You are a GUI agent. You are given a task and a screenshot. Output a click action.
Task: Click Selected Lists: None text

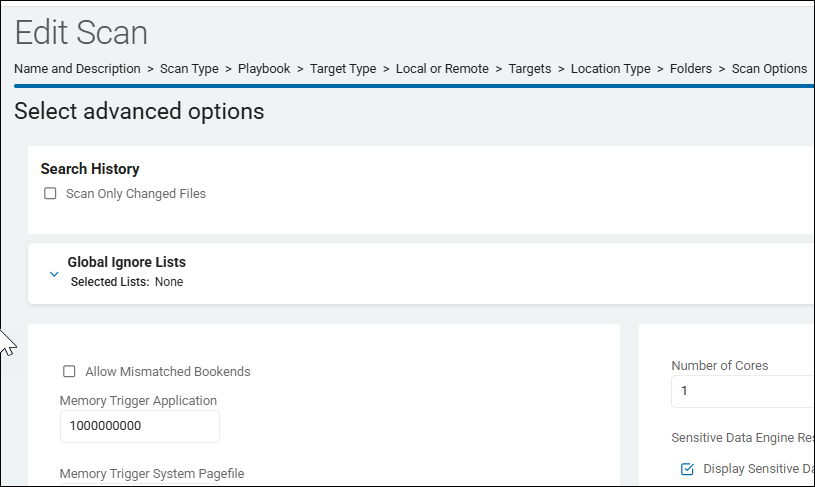[x=127, y=282]
